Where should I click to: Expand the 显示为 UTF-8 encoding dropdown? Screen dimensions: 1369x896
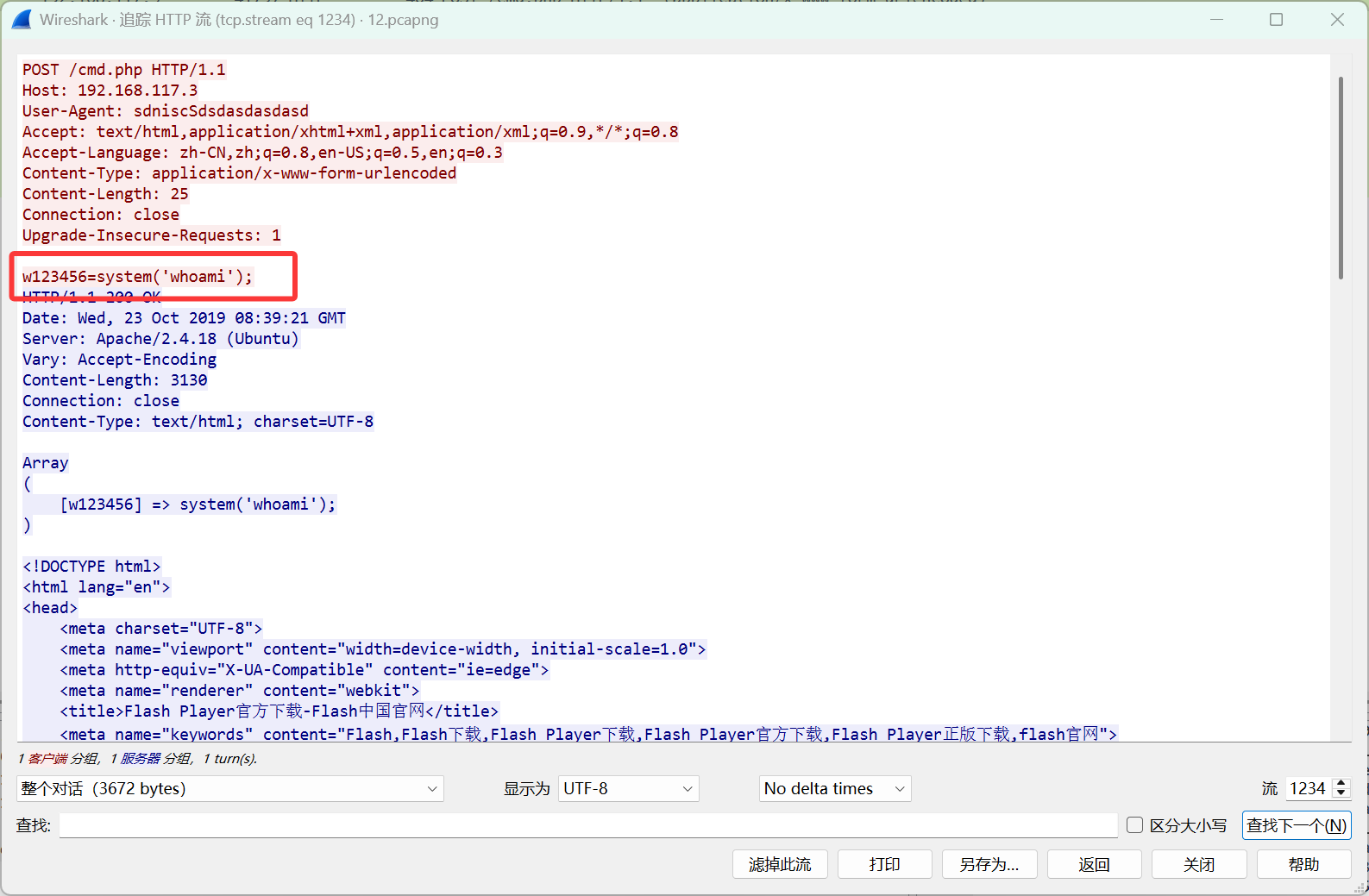[628, 788]
